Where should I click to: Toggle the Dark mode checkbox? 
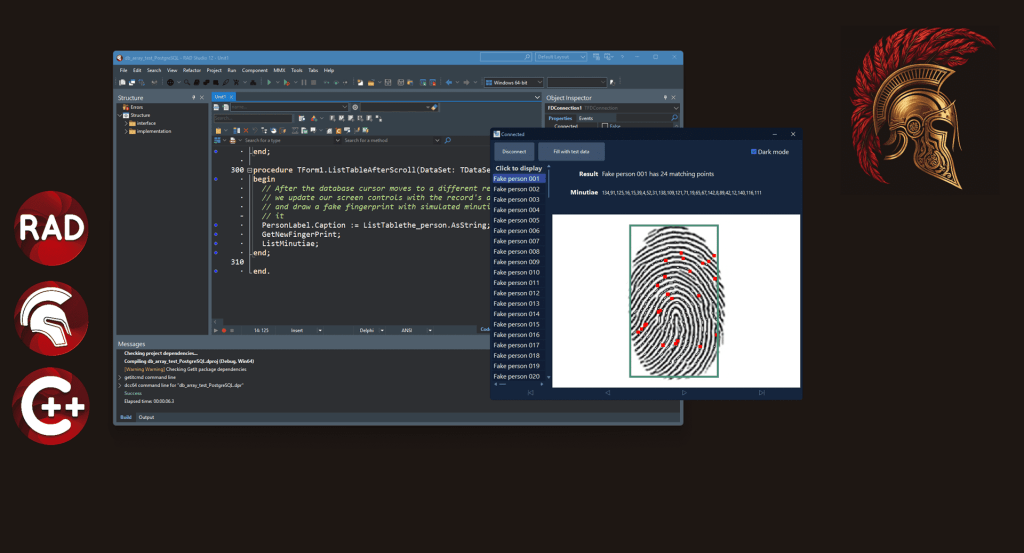point(753,152)
